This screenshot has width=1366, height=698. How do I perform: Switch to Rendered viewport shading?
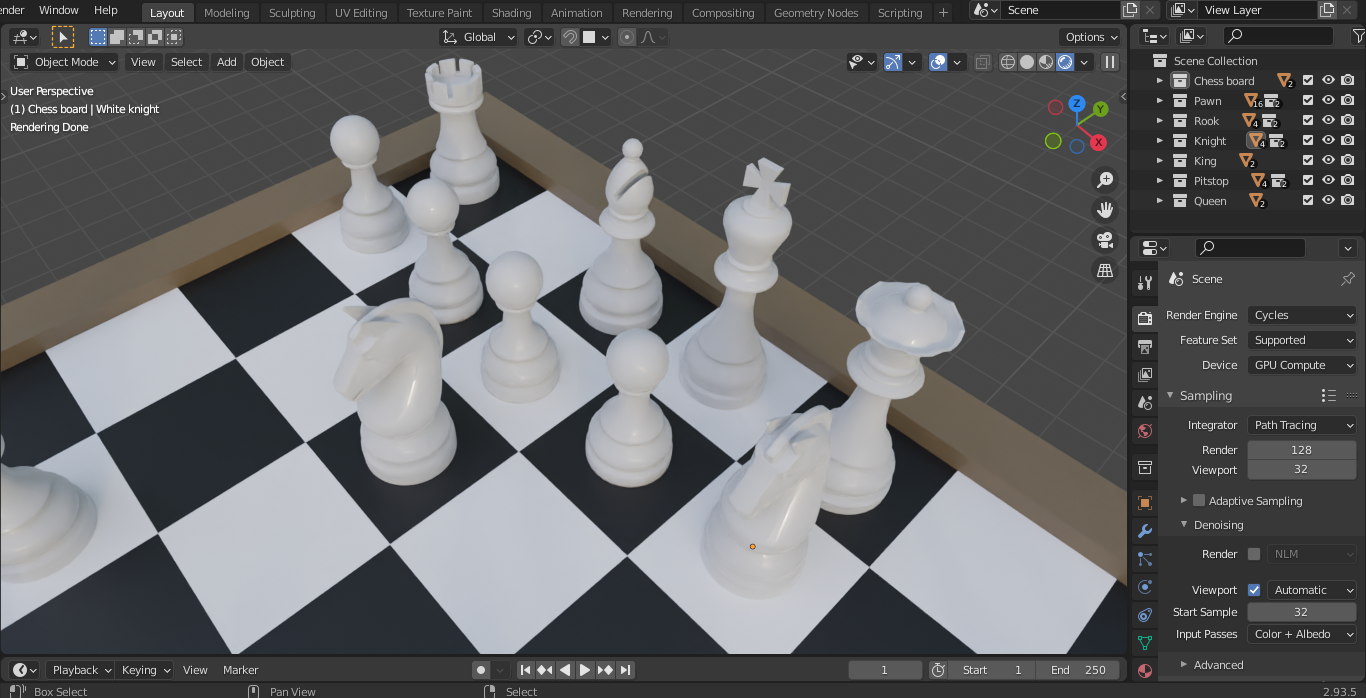pyautogui.click(x=1064, y=62)
